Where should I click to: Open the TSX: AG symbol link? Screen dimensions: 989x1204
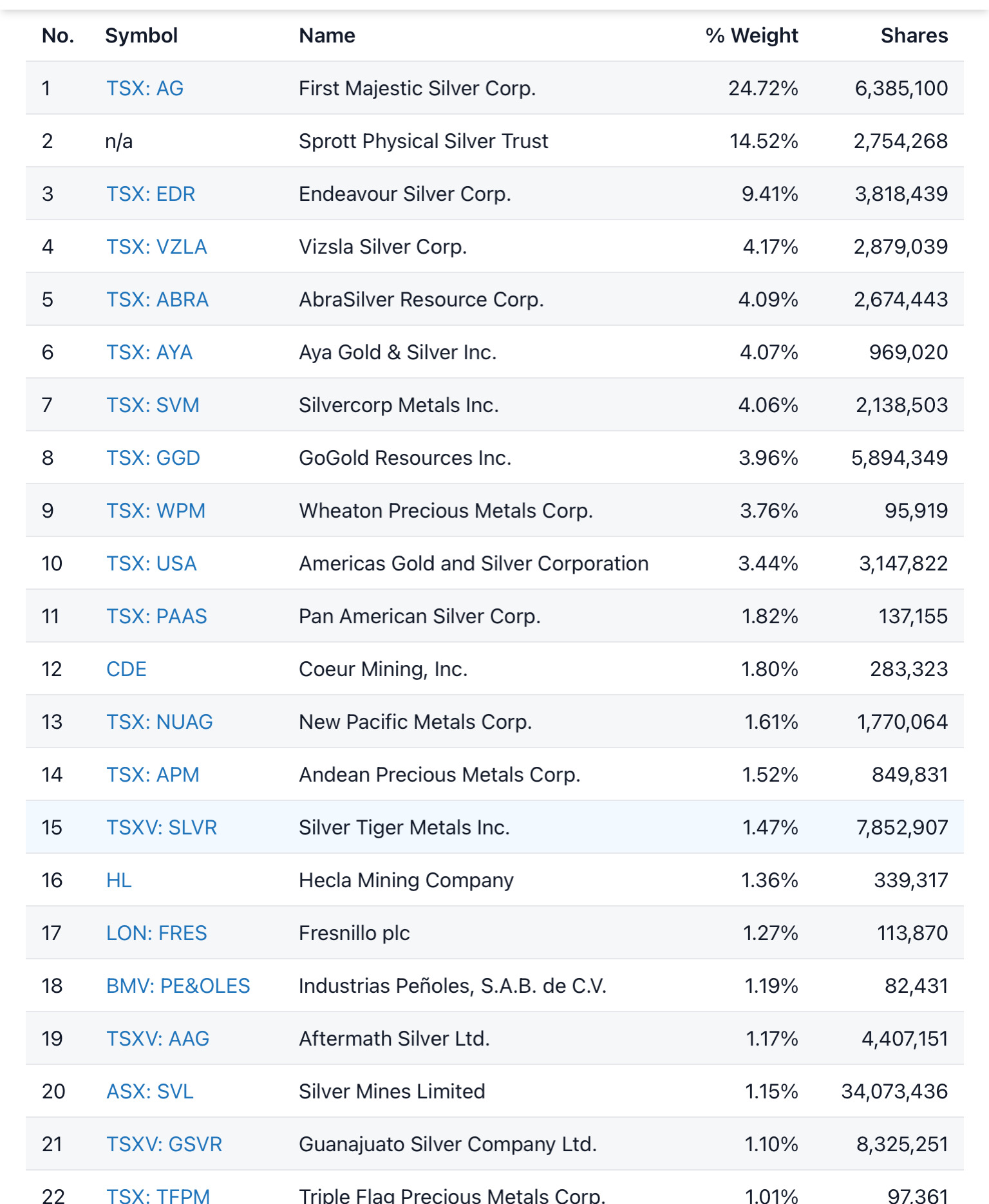pyautogui.click(x=145, y=88)
